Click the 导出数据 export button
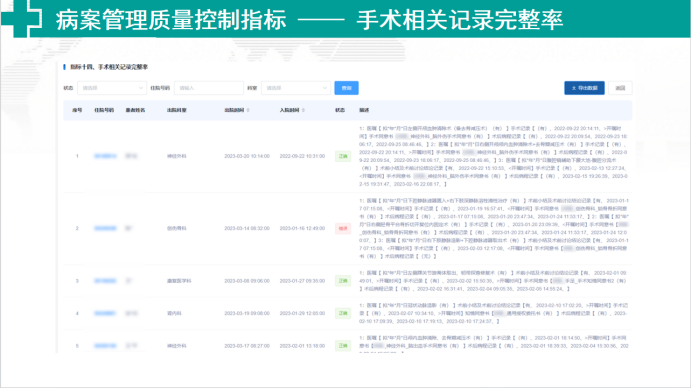The image size is (692, 389). coord(584,88)
